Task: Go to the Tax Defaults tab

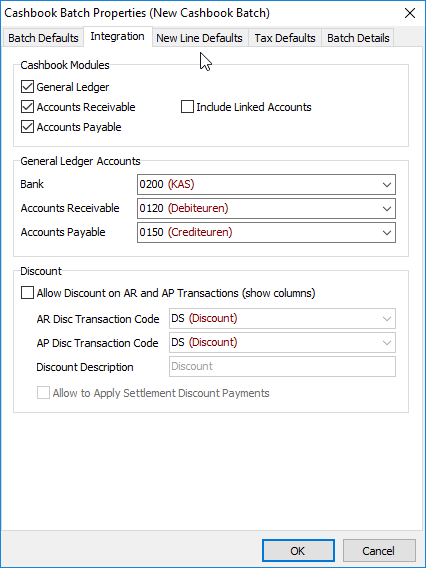Action: click(x=285, y=38)
